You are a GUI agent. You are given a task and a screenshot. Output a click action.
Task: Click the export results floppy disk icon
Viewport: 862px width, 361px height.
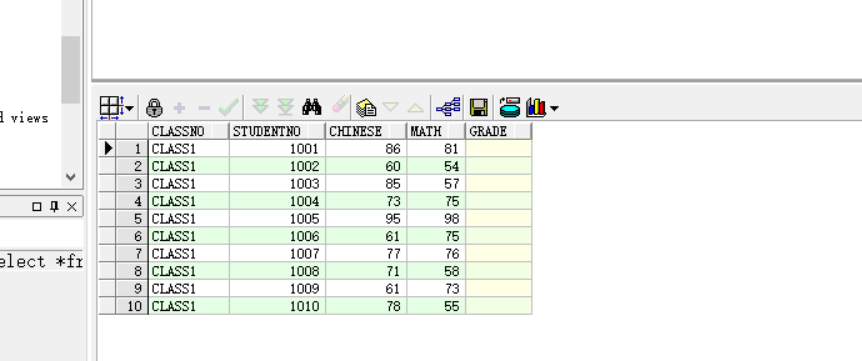point(479,107)
